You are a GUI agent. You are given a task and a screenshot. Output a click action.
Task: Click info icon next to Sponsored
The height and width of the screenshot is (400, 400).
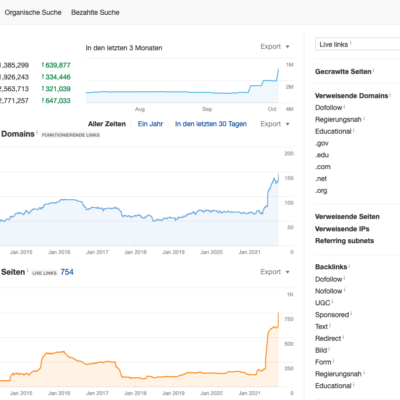click(351, 313)
